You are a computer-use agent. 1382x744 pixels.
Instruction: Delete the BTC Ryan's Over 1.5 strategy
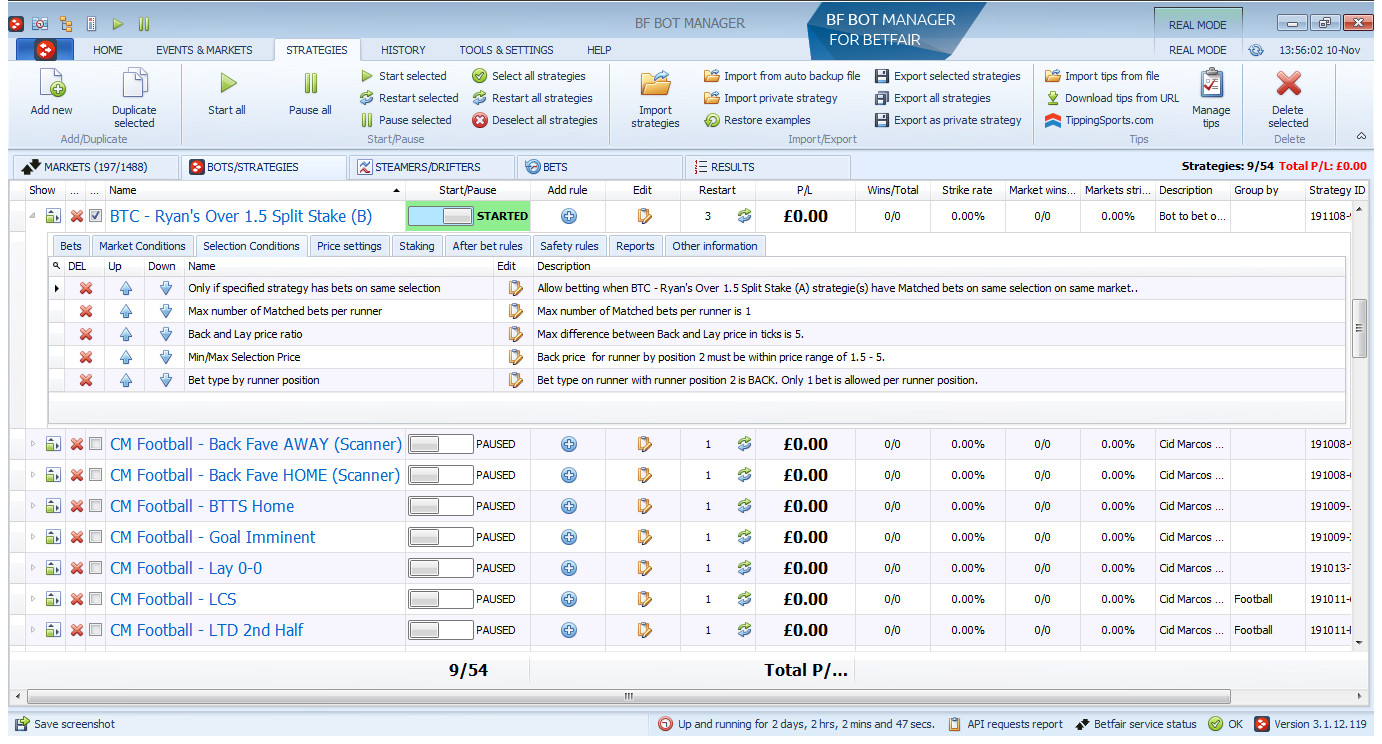point(76,216)
